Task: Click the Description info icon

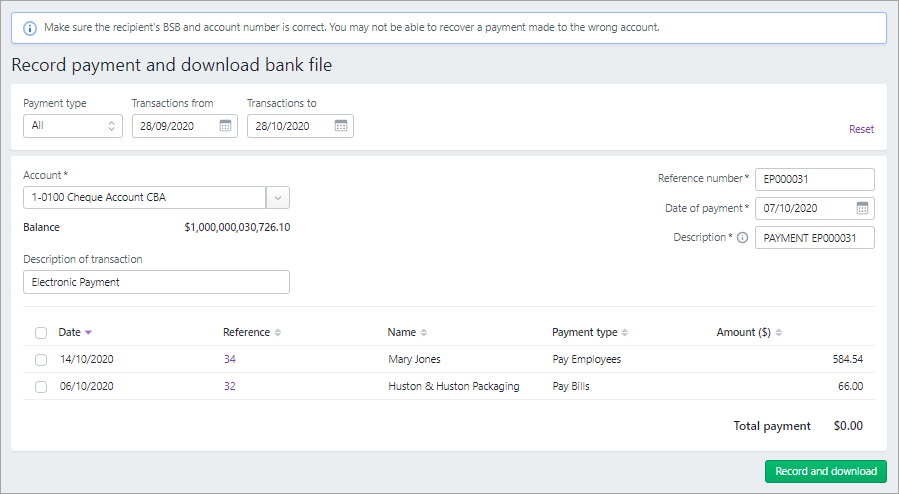Action: point(742,237)
